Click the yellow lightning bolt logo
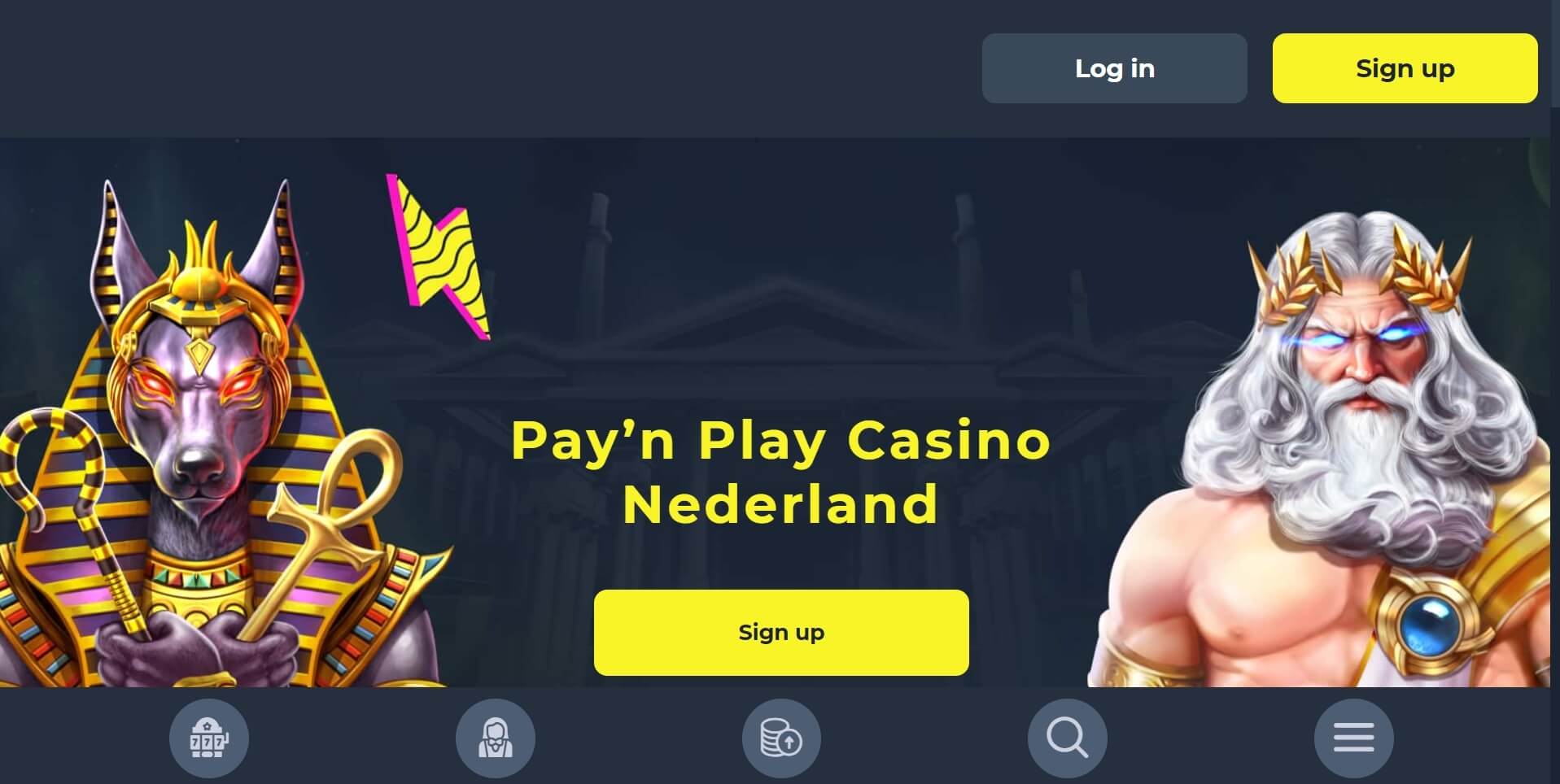1560x784 pixels. pyautogui.click(x=439, y=256)
